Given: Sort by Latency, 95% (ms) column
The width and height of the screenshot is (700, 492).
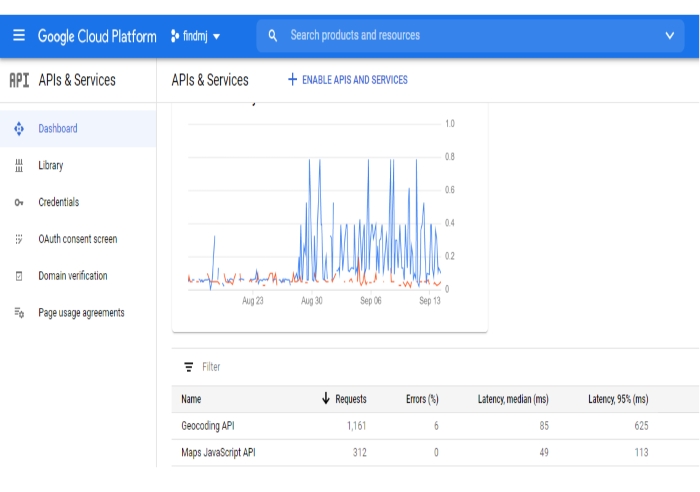Looking at the screenshot, I should pos(618,399).
